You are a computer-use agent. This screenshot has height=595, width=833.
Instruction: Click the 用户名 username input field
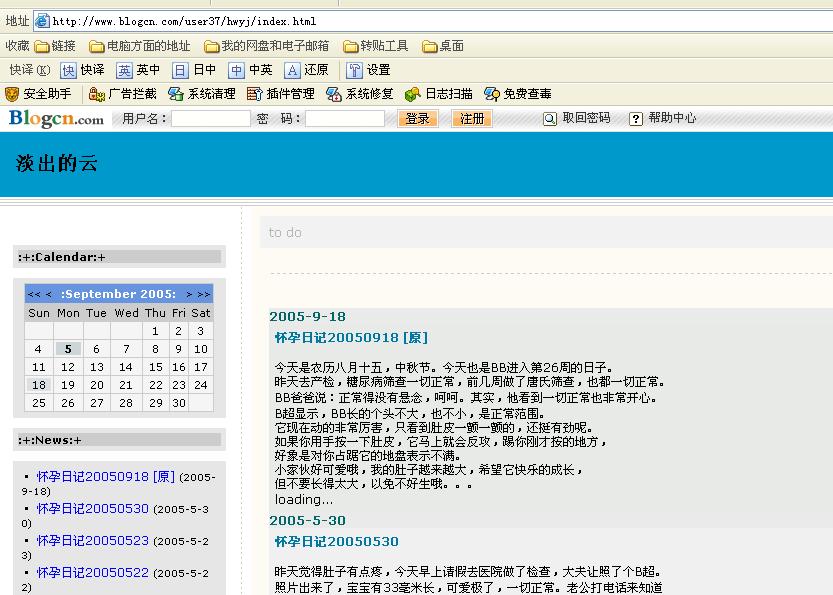click(x=210, y=118)
